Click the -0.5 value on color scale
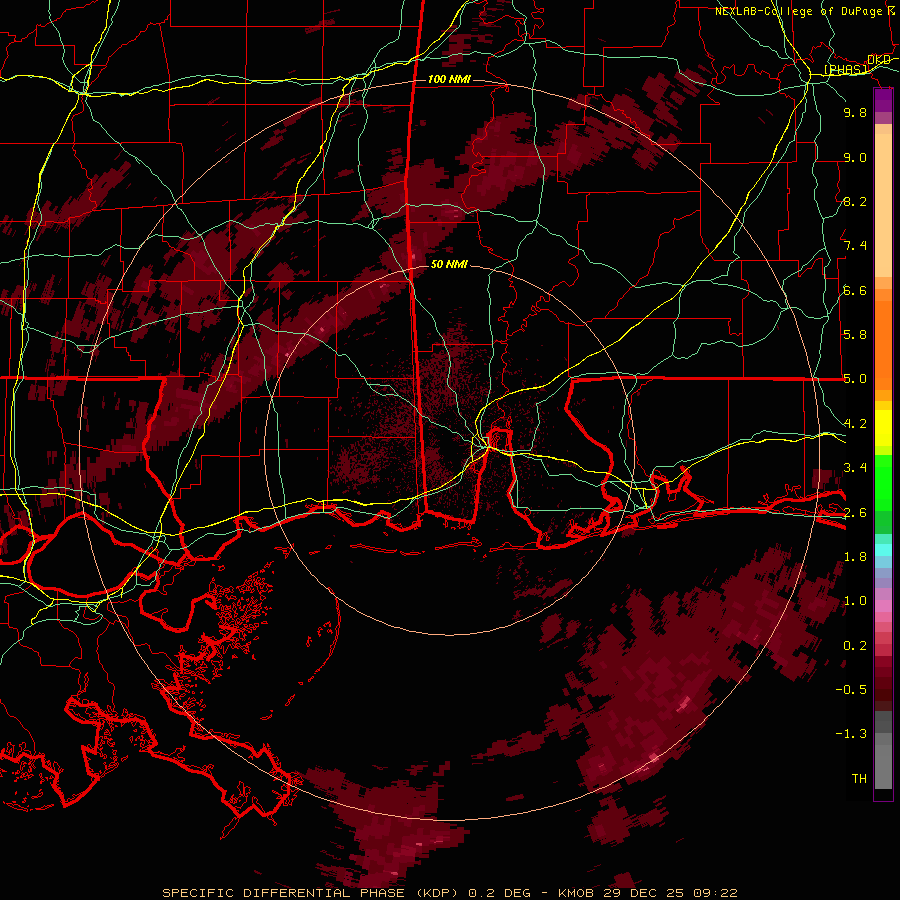The height and width of the screenshot is (900, 900). click(x=851, y=690)
